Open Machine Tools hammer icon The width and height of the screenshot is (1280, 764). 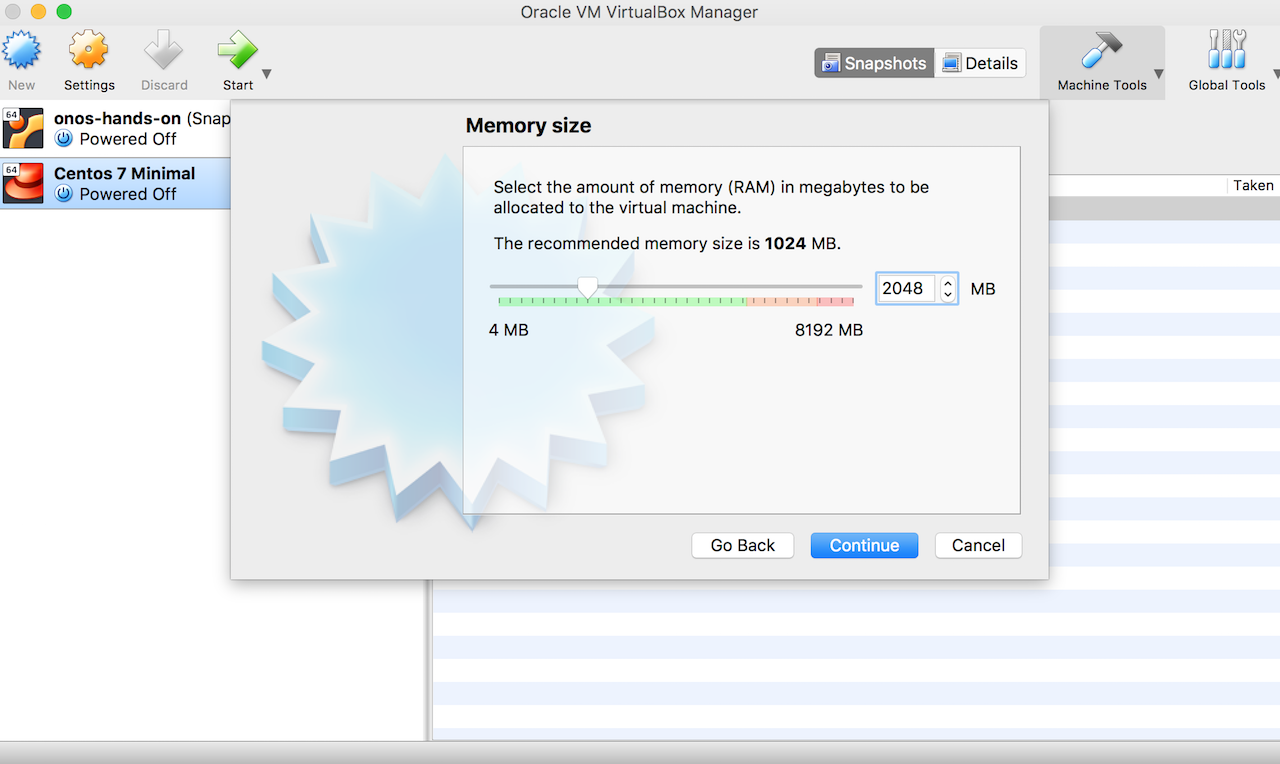(1102, 50)
